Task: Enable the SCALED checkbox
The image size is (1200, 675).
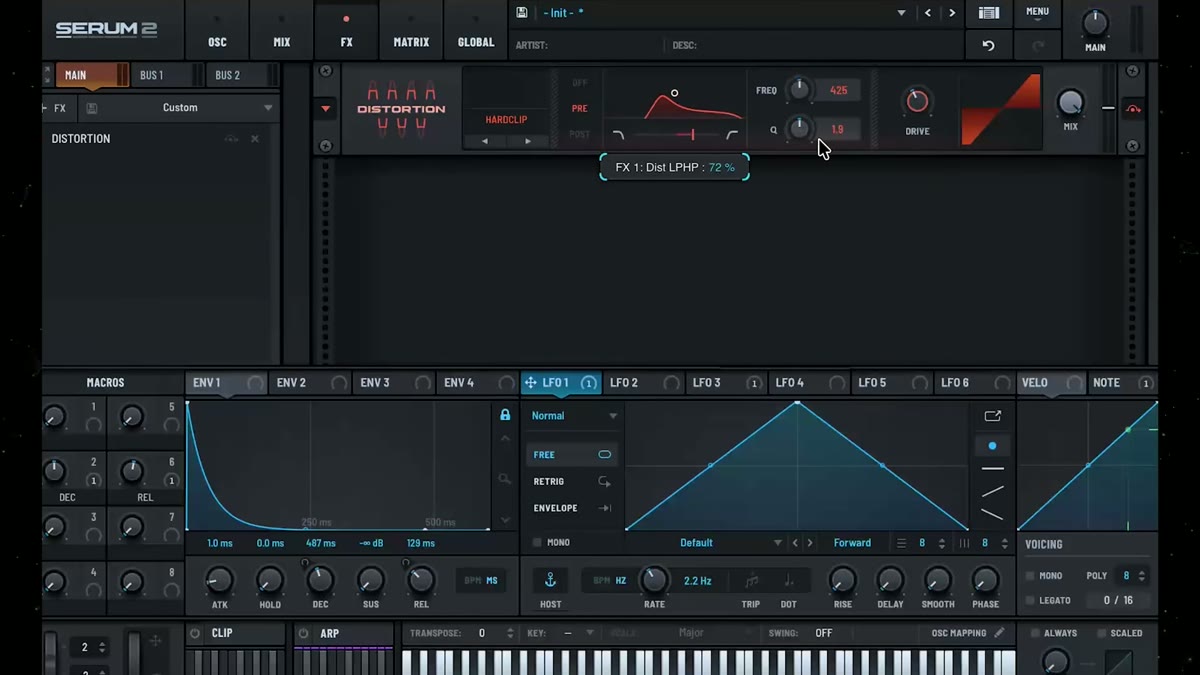Action: point(1101,633)
